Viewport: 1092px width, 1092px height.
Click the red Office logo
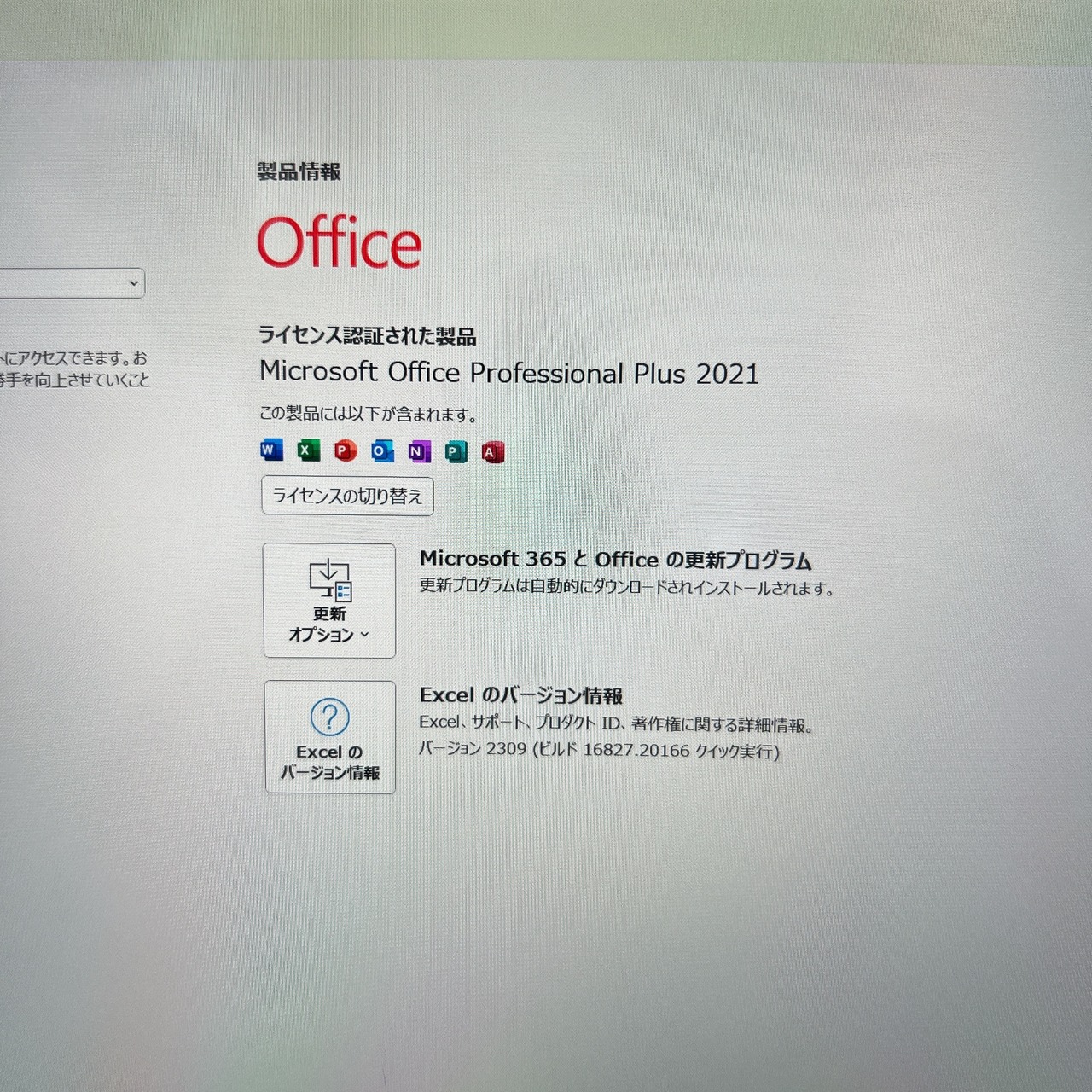click(340, 241)
